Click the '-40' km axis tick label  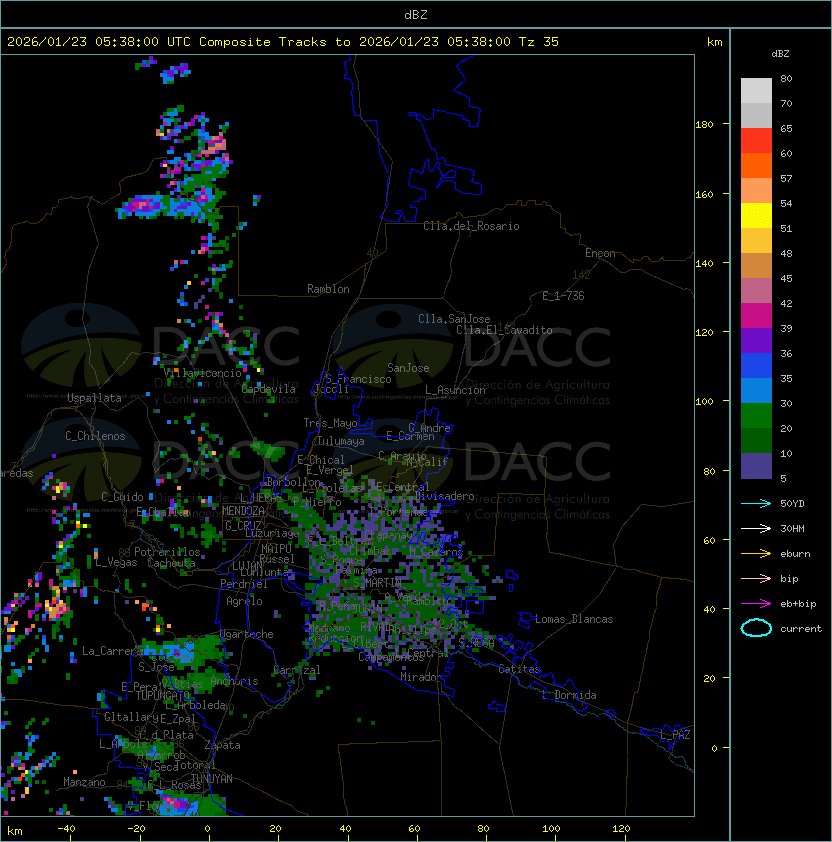[66, 829]
